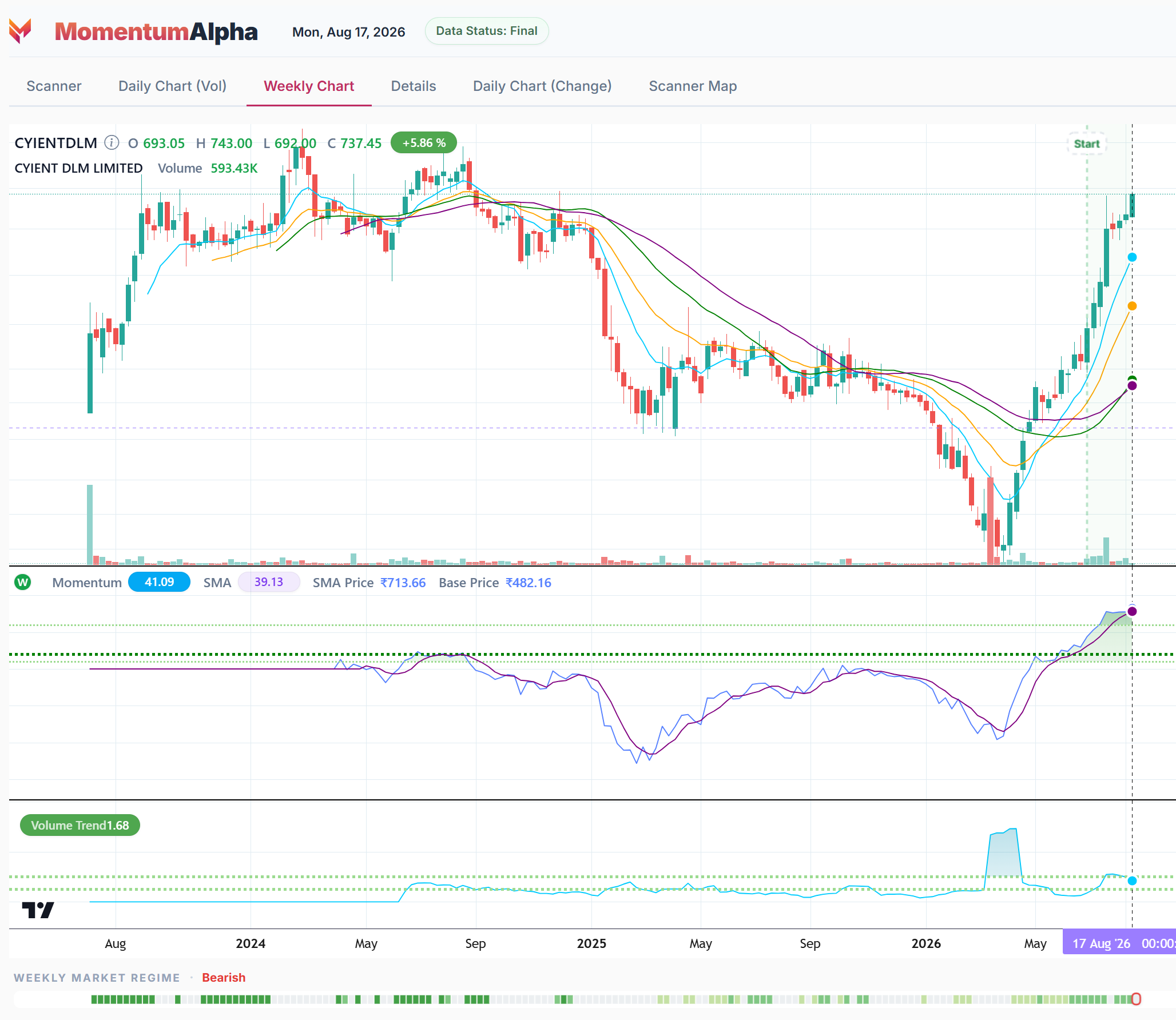Click the MomentumAlpha brand name

tap(156, 31)
